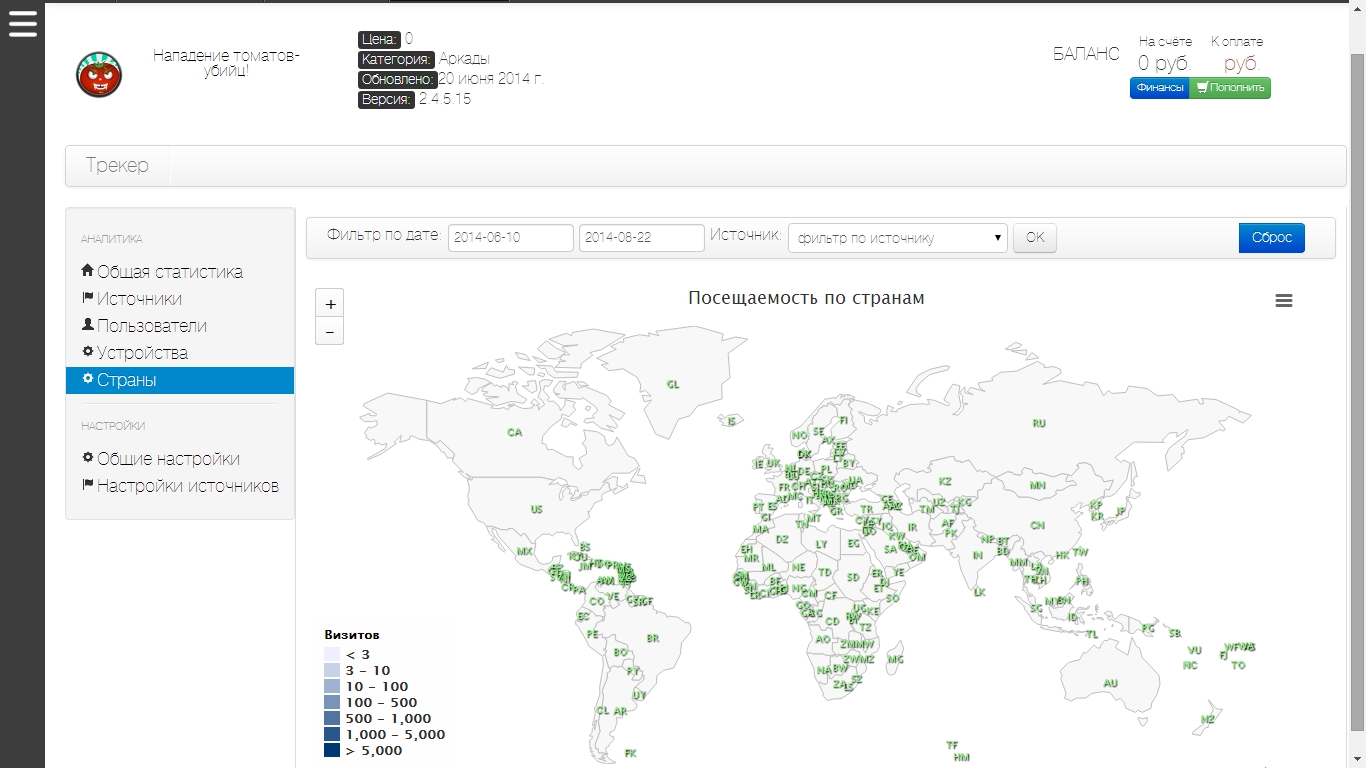Toggle the '< 3' visits legend item
Screen dimensions: 1366x768
pos(357,654)
